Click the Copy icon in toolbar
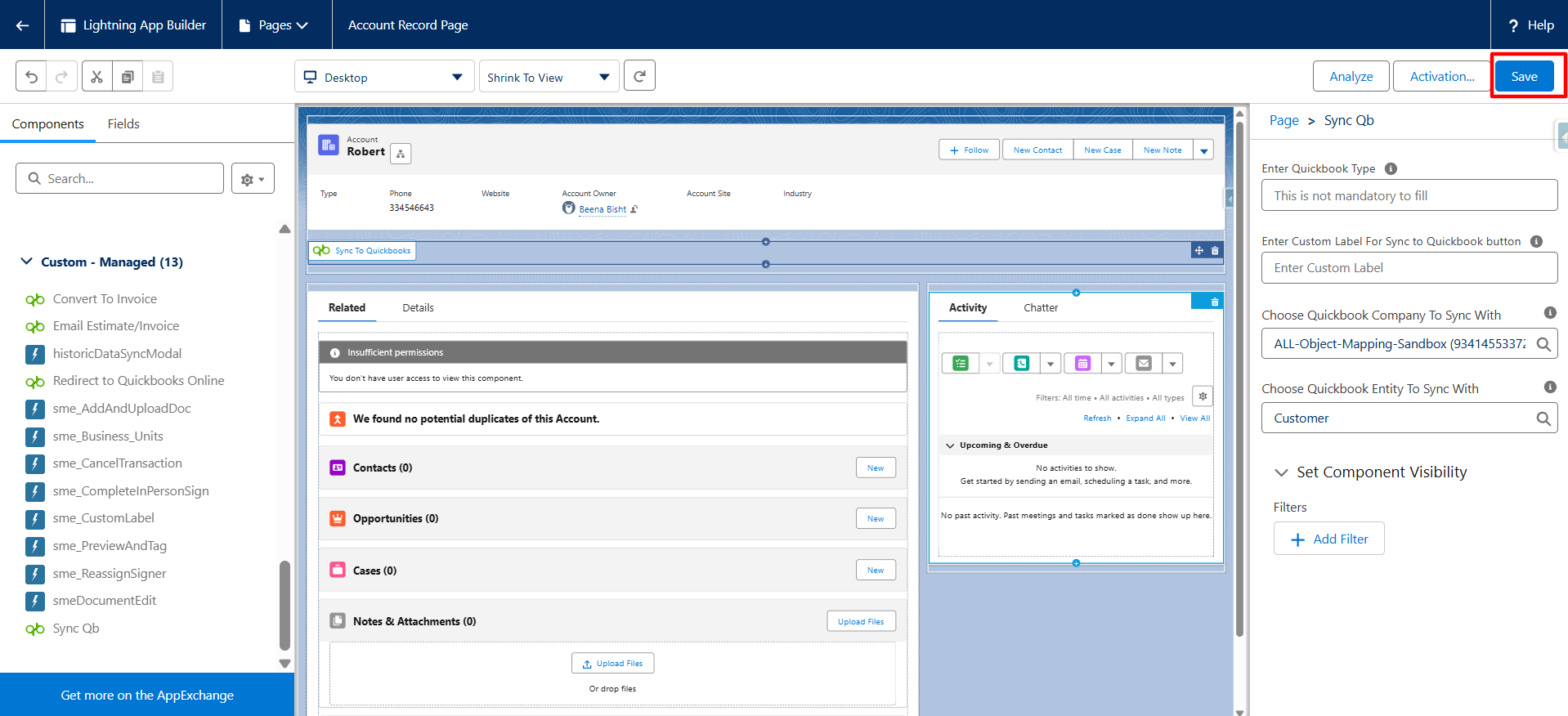 pos(128,77)
